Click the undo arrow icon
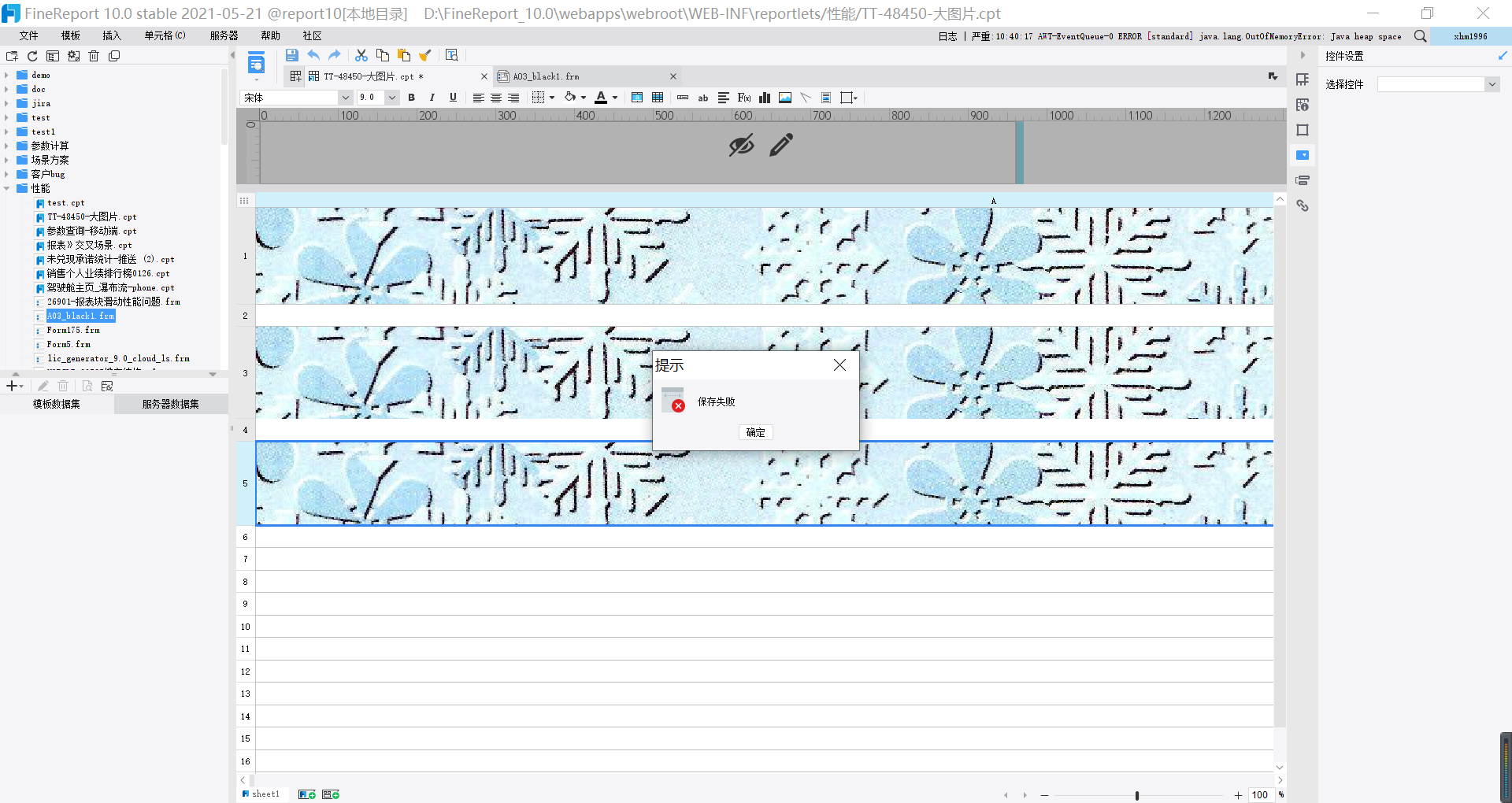This screenshot has width=1512, height=803. click(313, 55)
